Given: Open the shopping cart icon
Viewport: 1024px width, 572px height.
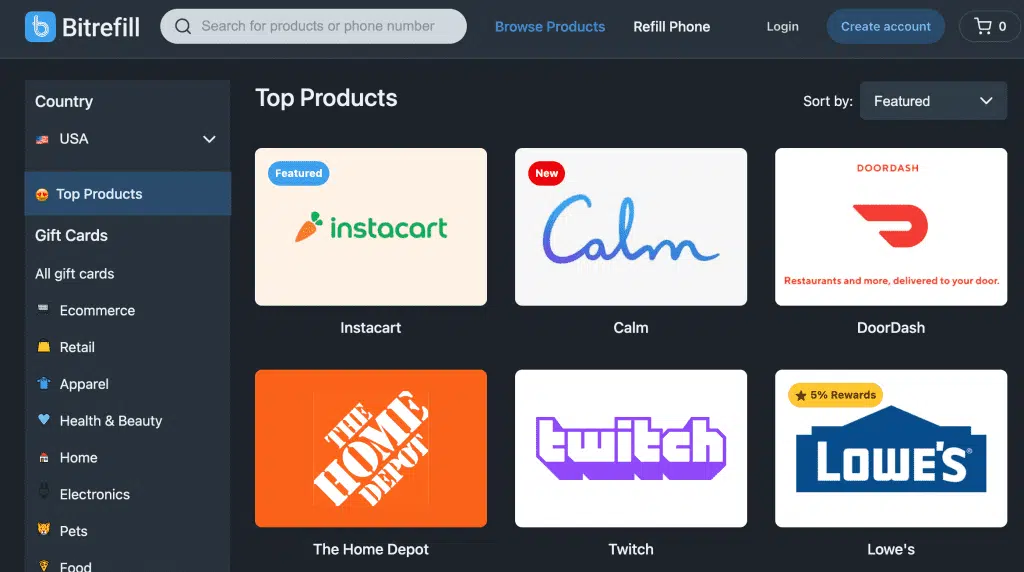Looking at the screenshot, I should tap(983, 26).
